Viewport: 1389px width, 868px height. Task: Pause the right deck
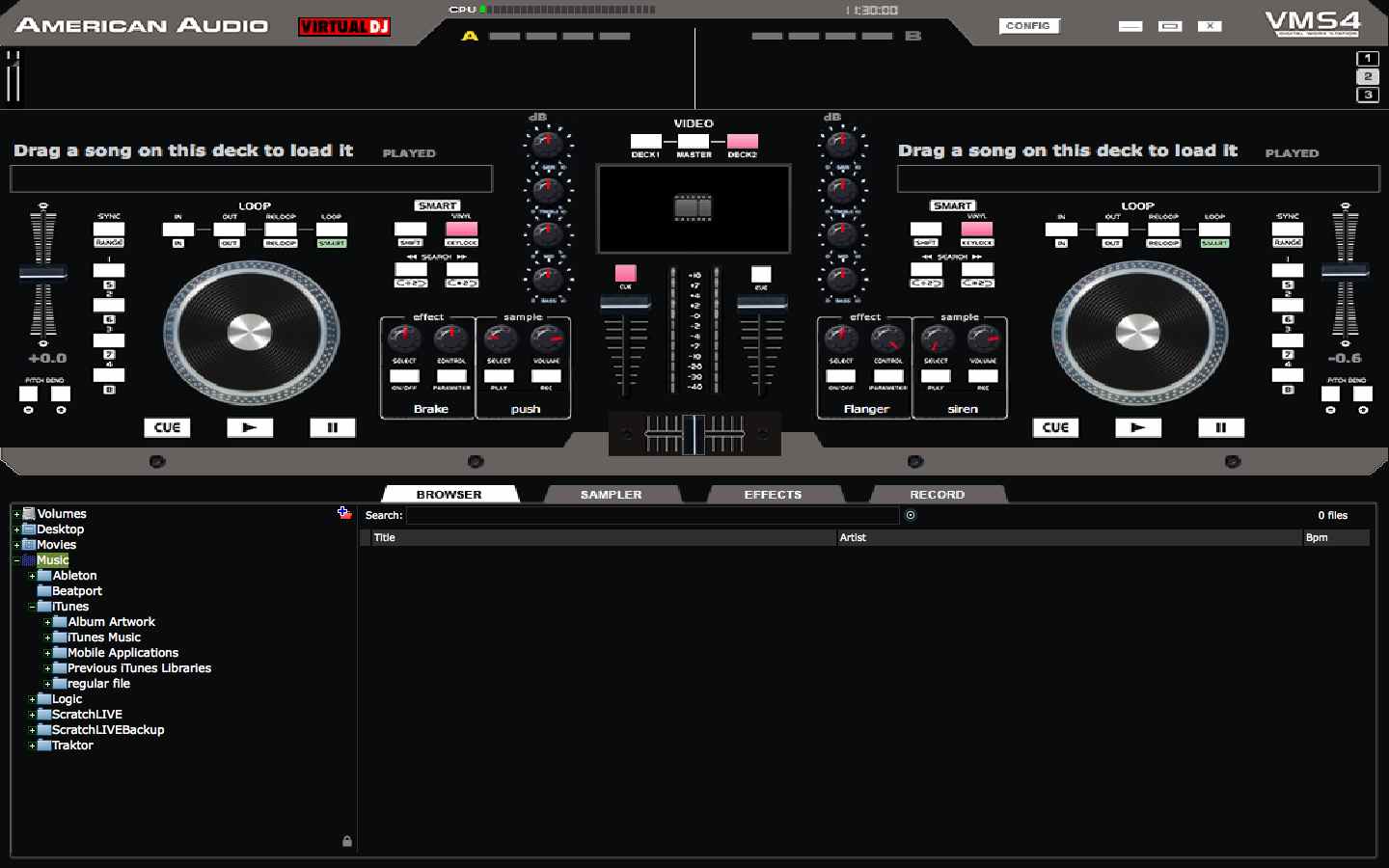coord(1221,427)
